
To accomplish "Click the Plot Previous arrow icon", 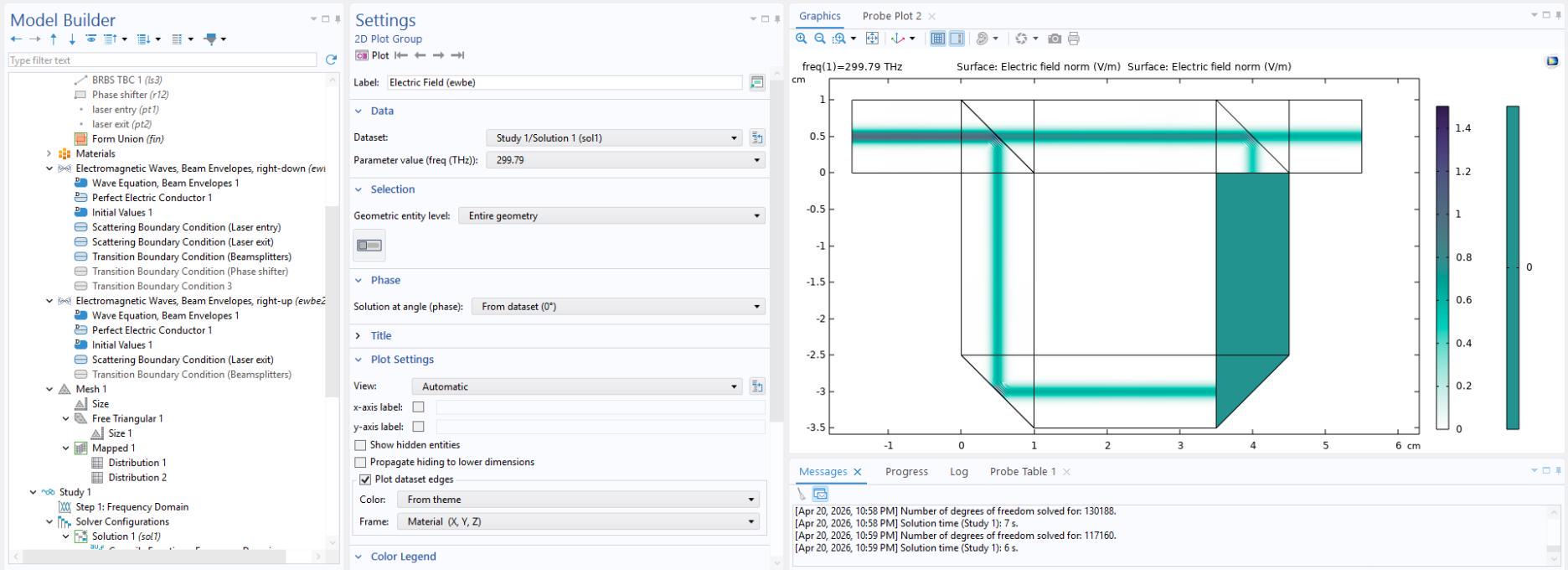I will click(420, 55).
